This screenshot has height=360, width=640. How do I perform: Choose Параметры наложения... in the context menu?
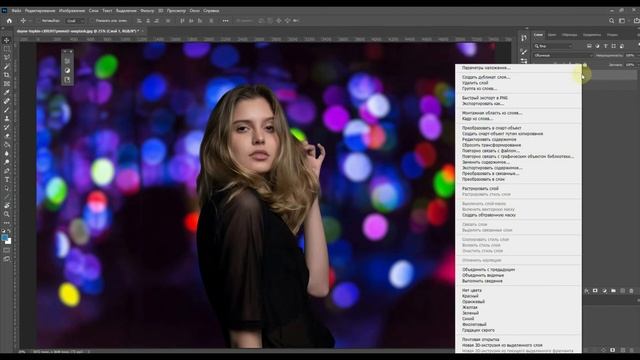(486, 68)
